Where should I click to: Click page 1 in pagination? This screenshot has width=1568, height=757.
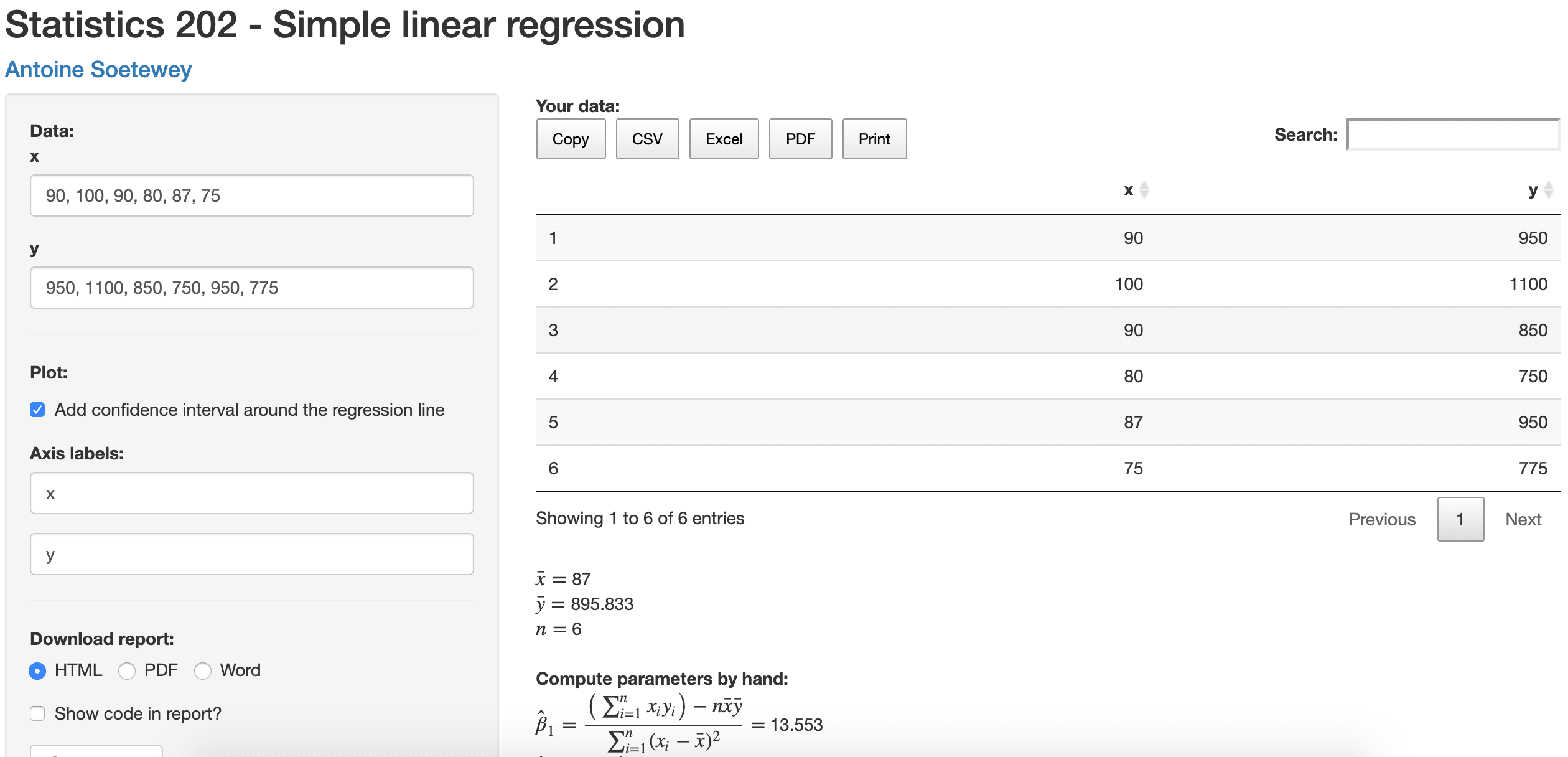[1462, 518]
